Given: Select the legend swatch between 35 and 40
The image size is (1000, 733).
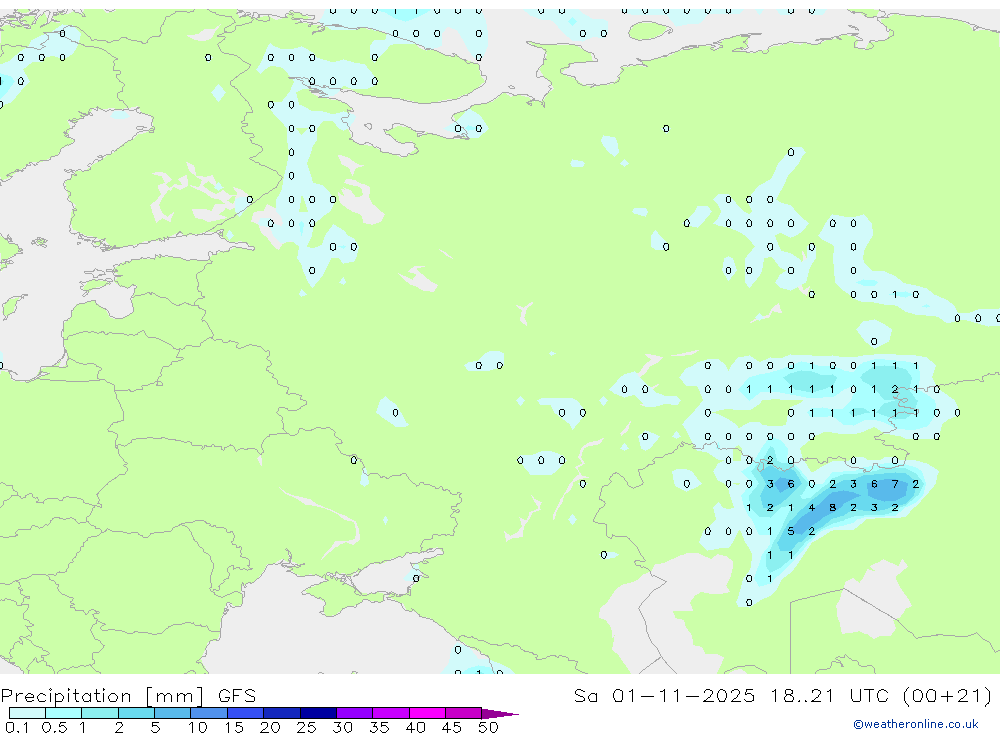Looking at the screenshot, I should (x=391, y=713).
